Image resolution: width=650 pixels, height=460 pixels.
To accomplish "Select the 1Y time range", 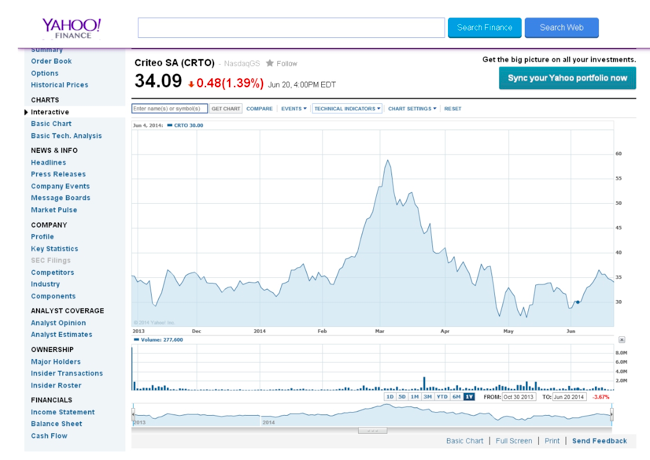I will (469, 397).
